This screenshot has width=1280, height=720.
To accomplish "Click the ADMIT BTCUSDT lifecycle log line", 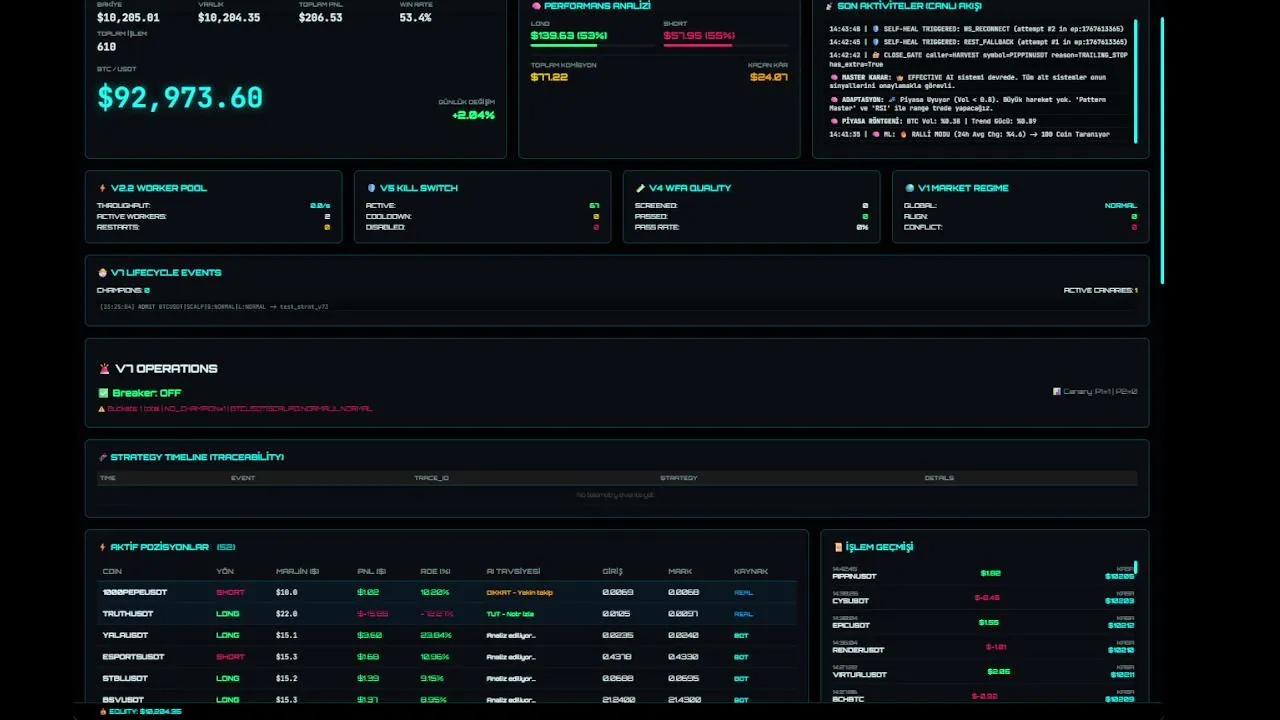I will tap(214, 307).
